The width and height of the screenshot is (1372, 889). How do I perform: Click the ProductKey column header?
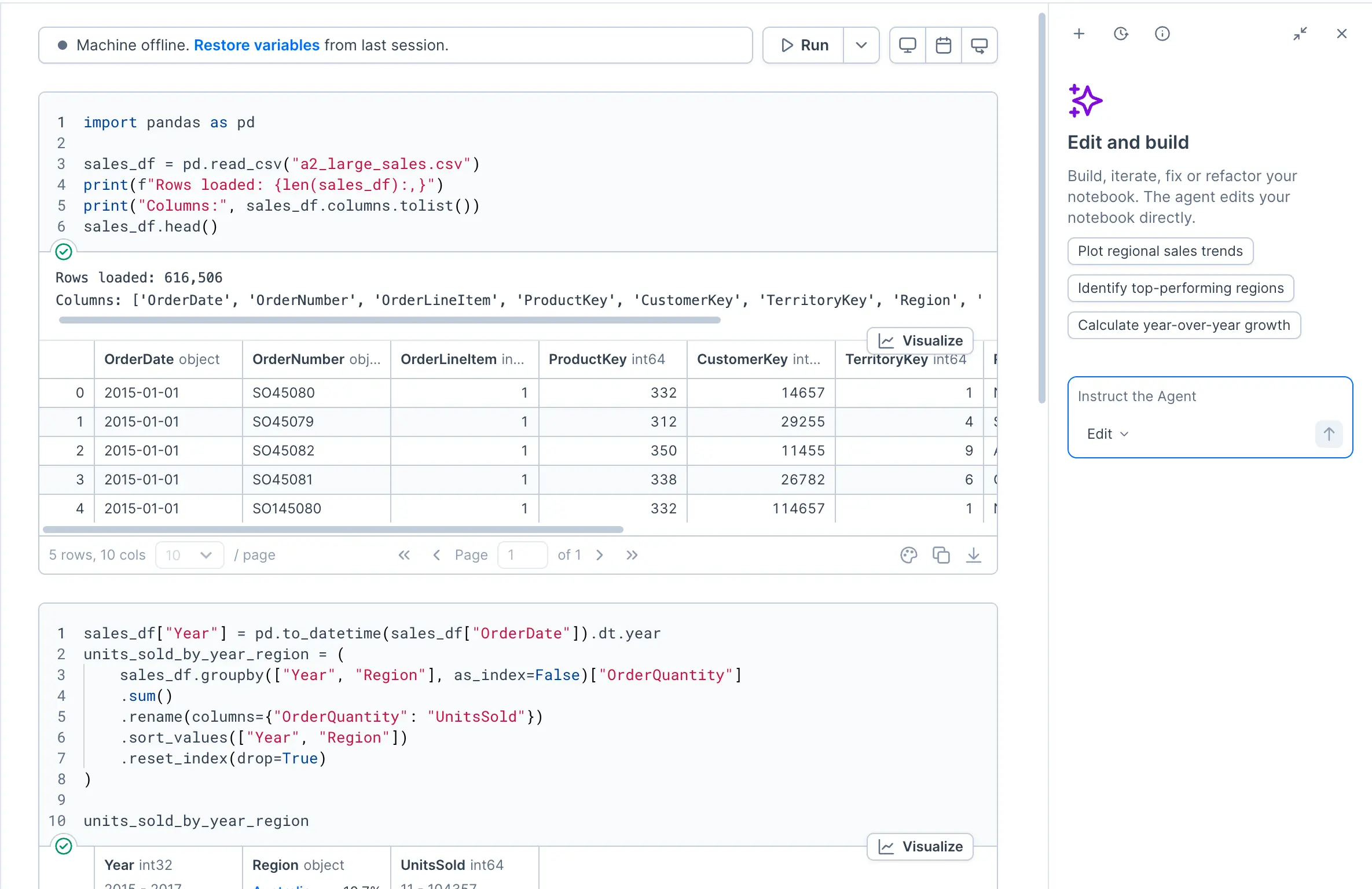click(612, 359)
